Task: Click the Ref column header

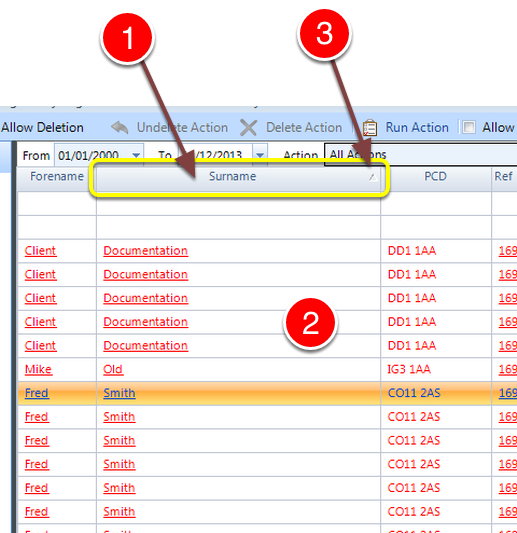Action: click(504, 177)
